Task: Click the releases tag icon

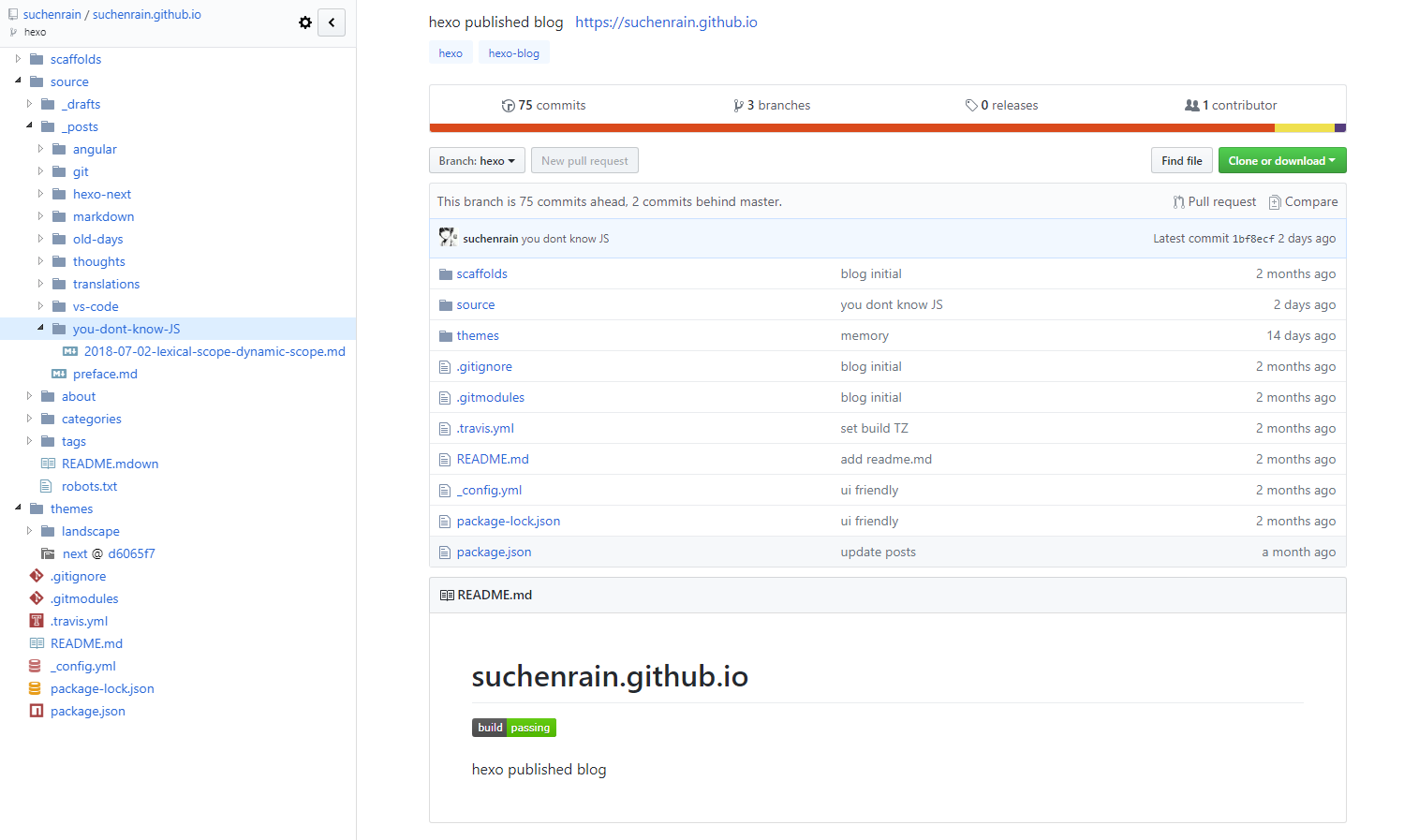Action: tap(971, 106)
